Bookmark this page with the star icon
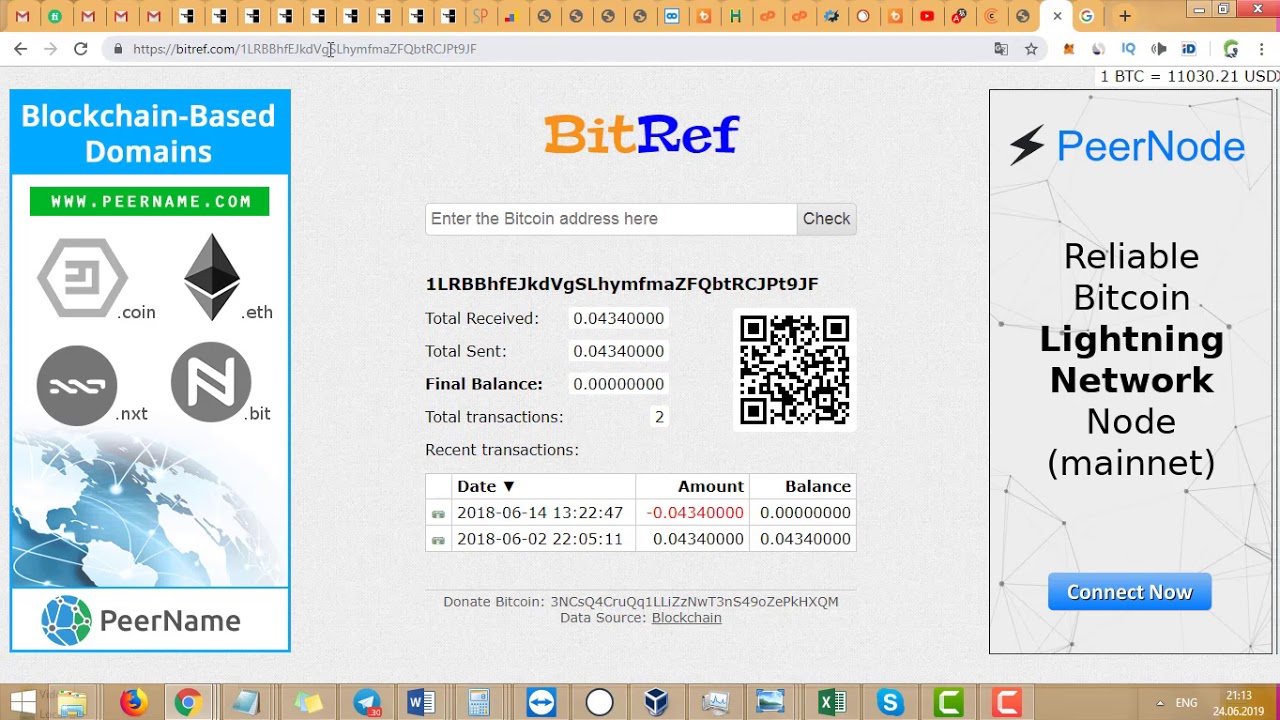This screenshot has width=1280, height=720. [x=1031, y=48]
